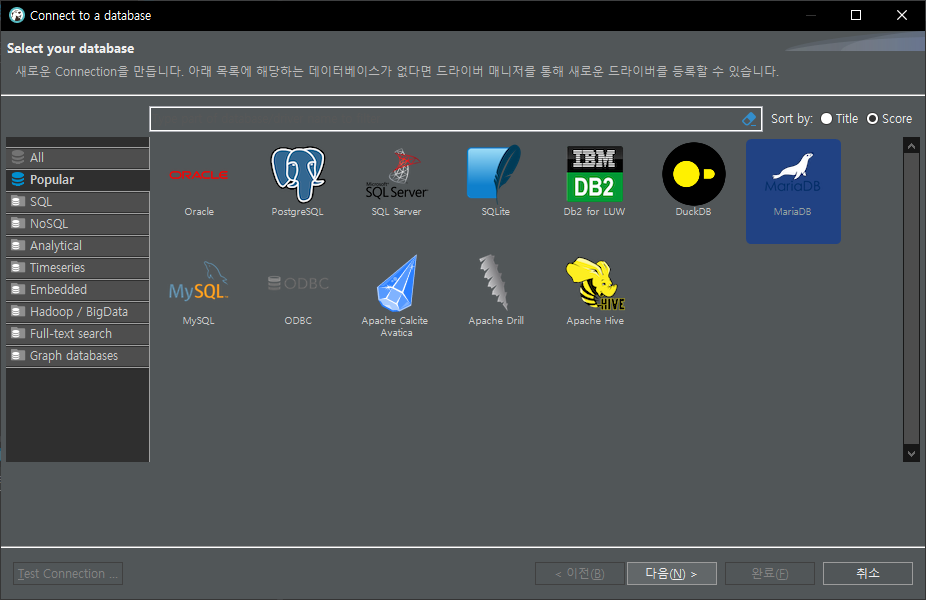
Task: Close the Connect to a database dialog
Action: tap(901, 15)
